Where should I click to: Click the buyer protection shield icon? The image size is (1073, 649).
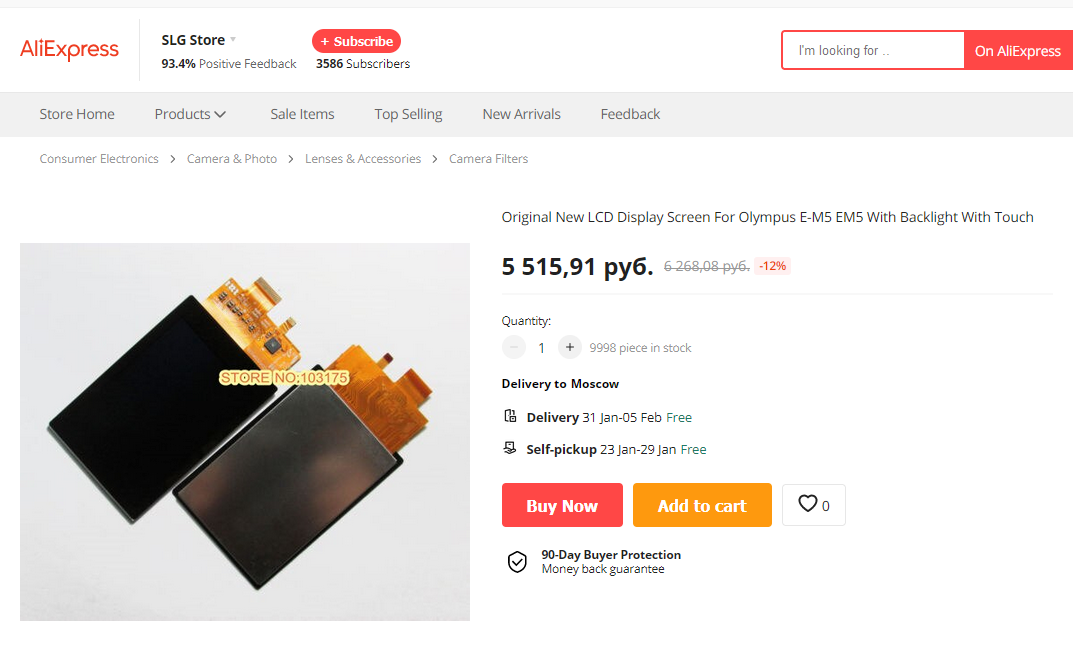[x=517, y=561]
